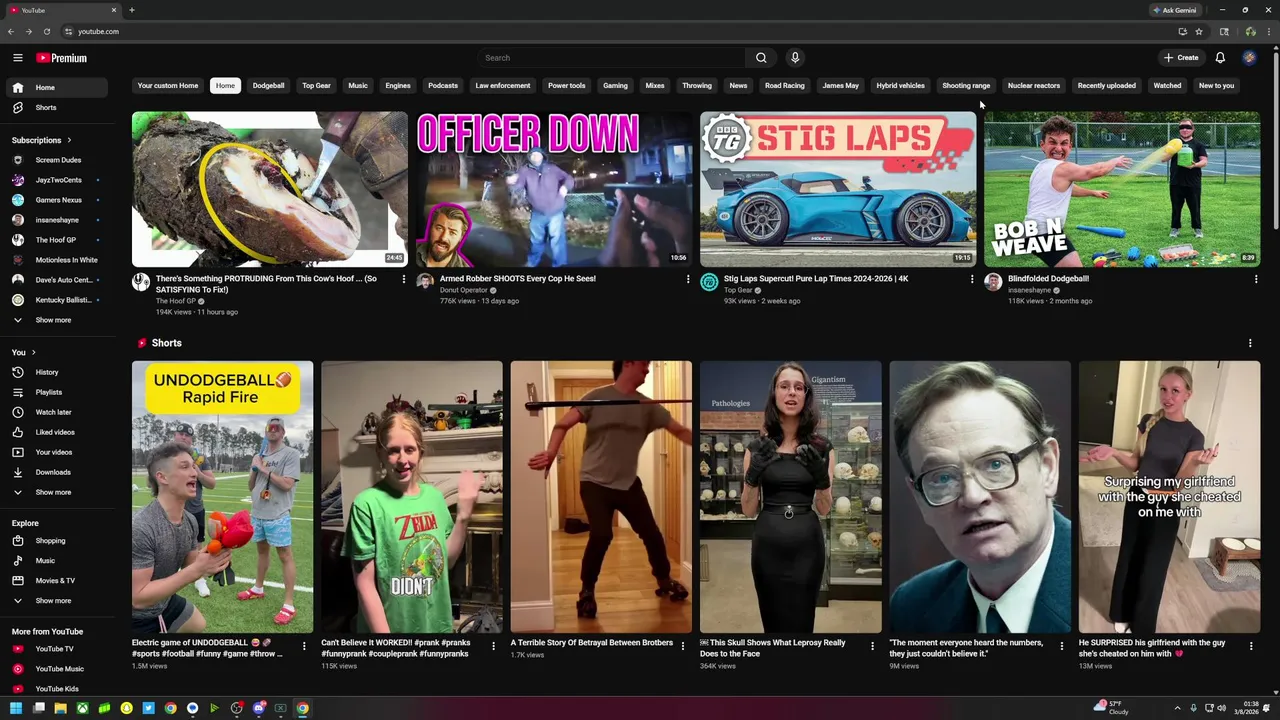Screen dimensions: 1280x720
Task: Expand the Subscriptions heading chevron
Action: click(69, 140)
